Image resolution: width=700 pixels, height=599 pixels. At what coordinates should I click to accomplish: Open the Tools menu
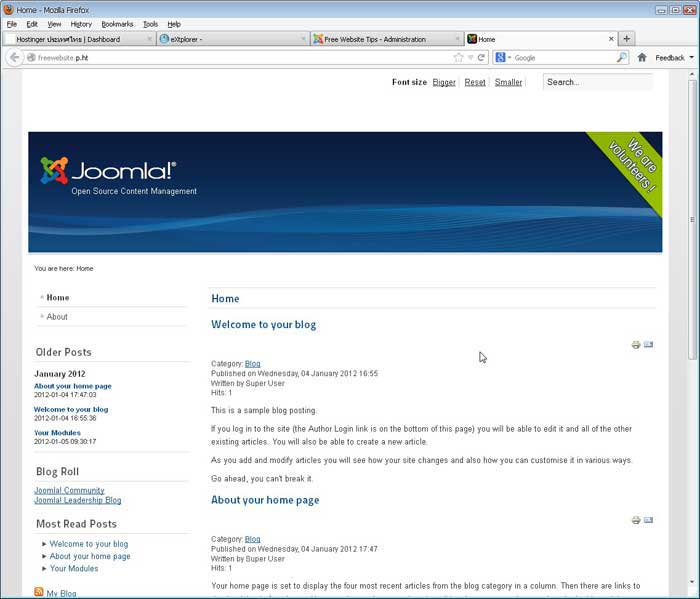click(150, 24)
